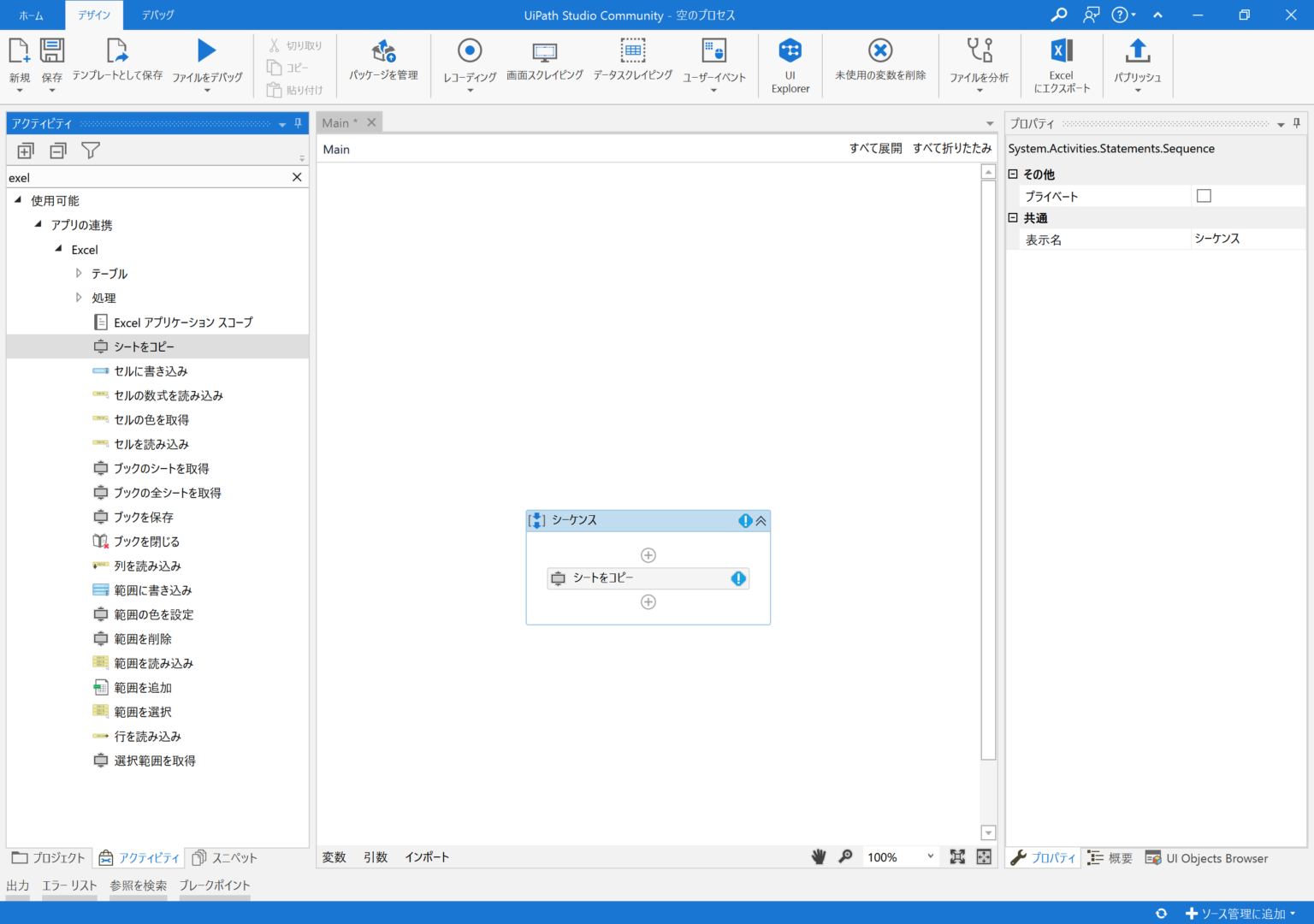Toggle the pin on the アクティビティ panel
Screen dimensions: 1314x924
[x=297, y=123]
